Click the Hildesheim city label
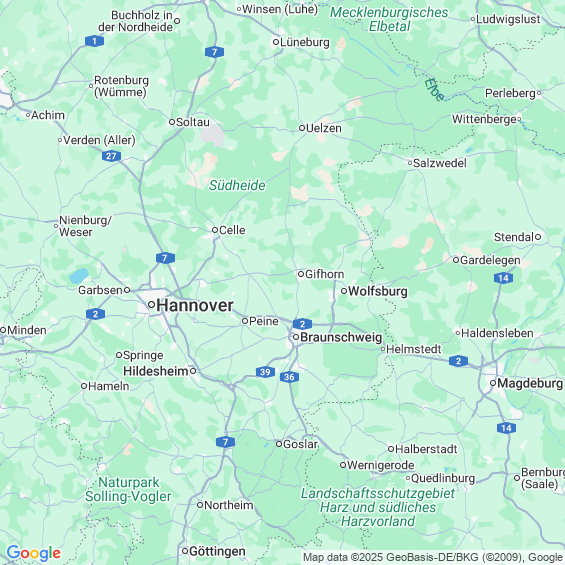The width and height of the screenshot is (565, 565). tap(156, 371)
